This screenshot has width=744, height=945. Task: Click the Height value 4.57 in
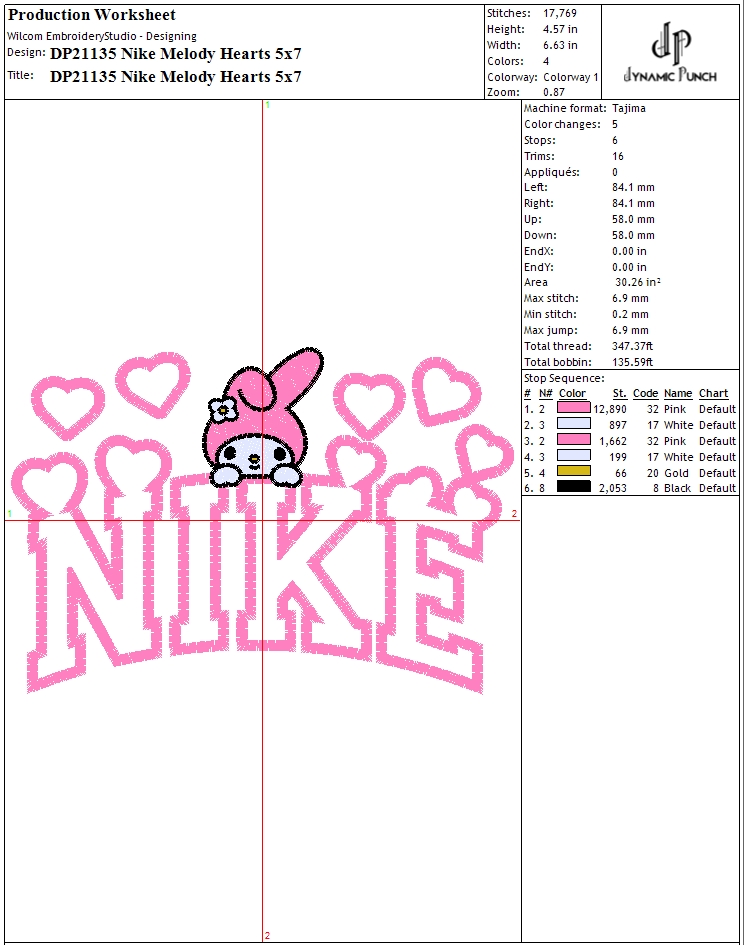(x=560, y=29)
